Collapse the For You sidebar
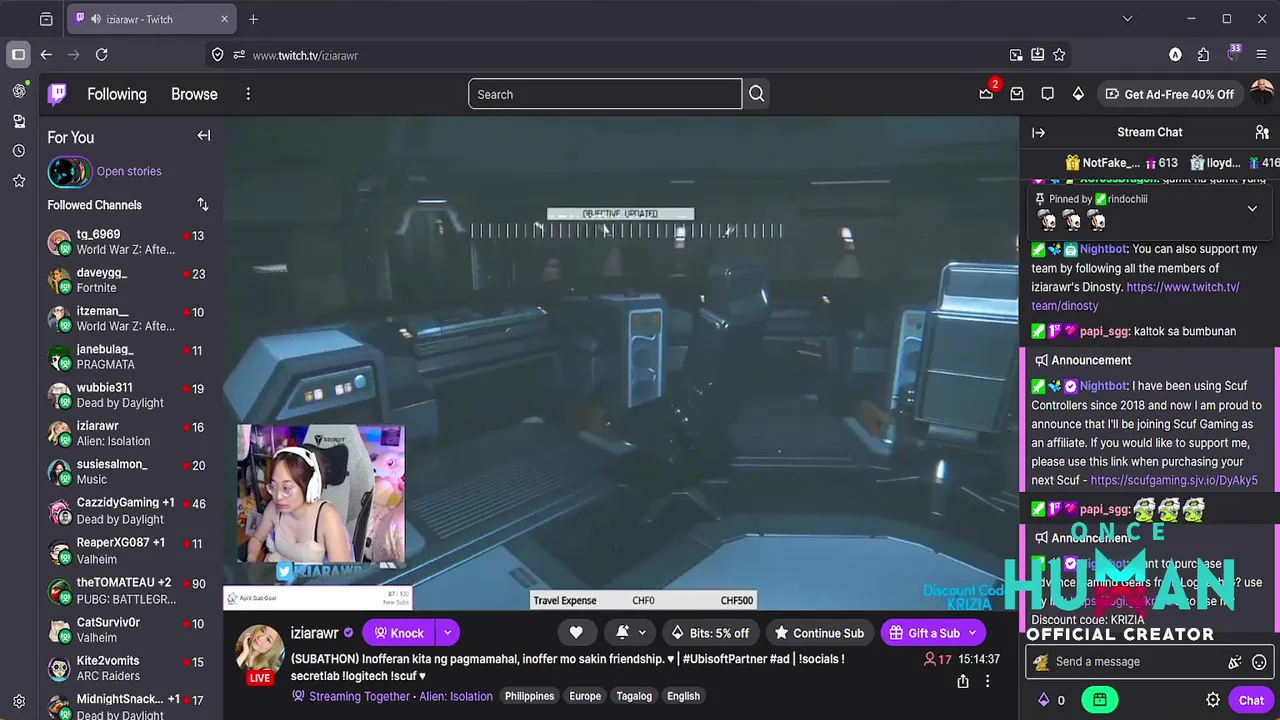Image resolution: width=1280 pixels, height=720 pixels. (204, 136)
